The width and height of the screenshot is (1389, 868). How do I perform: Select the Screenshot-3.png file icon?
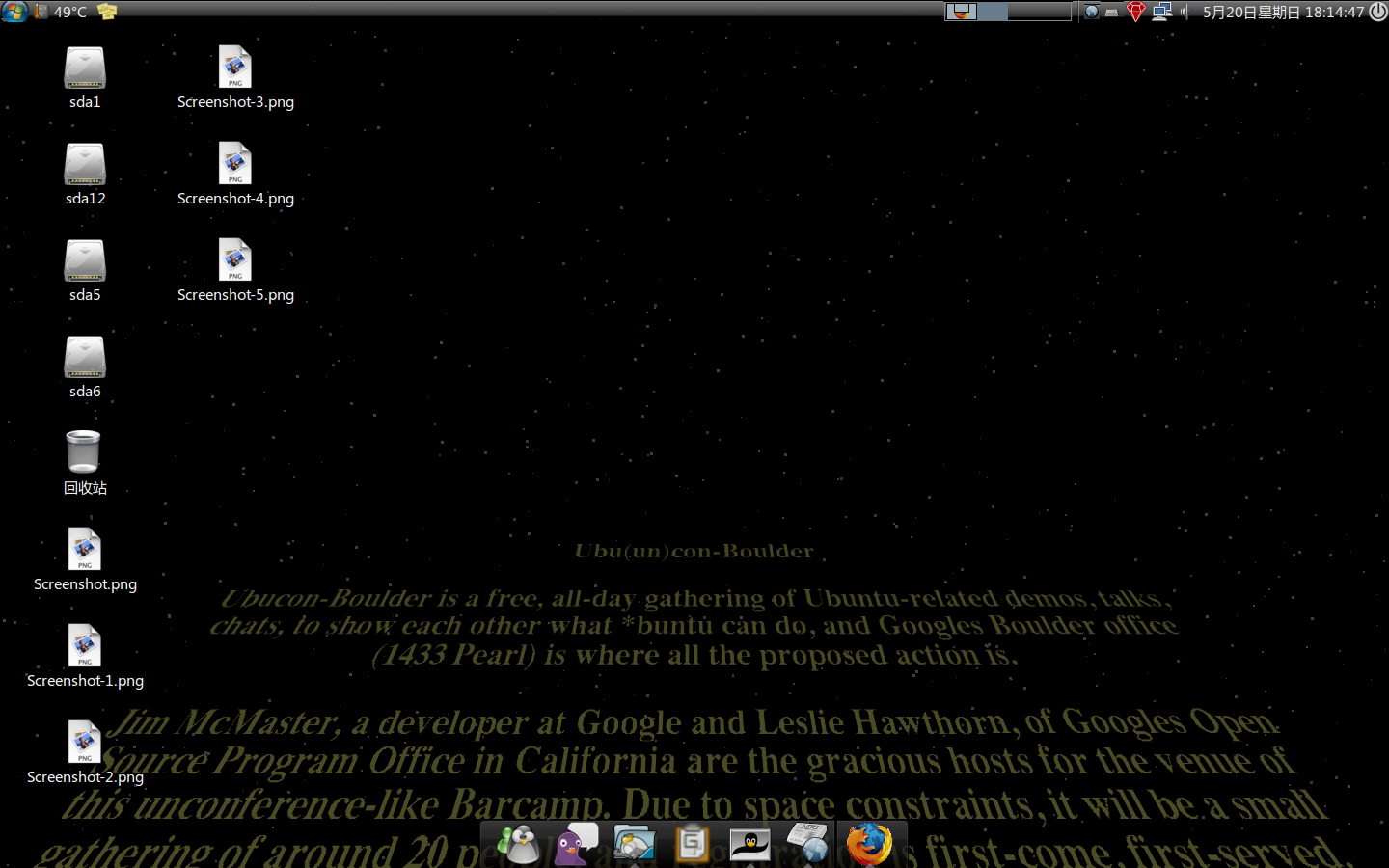click(x=235, y=78)
